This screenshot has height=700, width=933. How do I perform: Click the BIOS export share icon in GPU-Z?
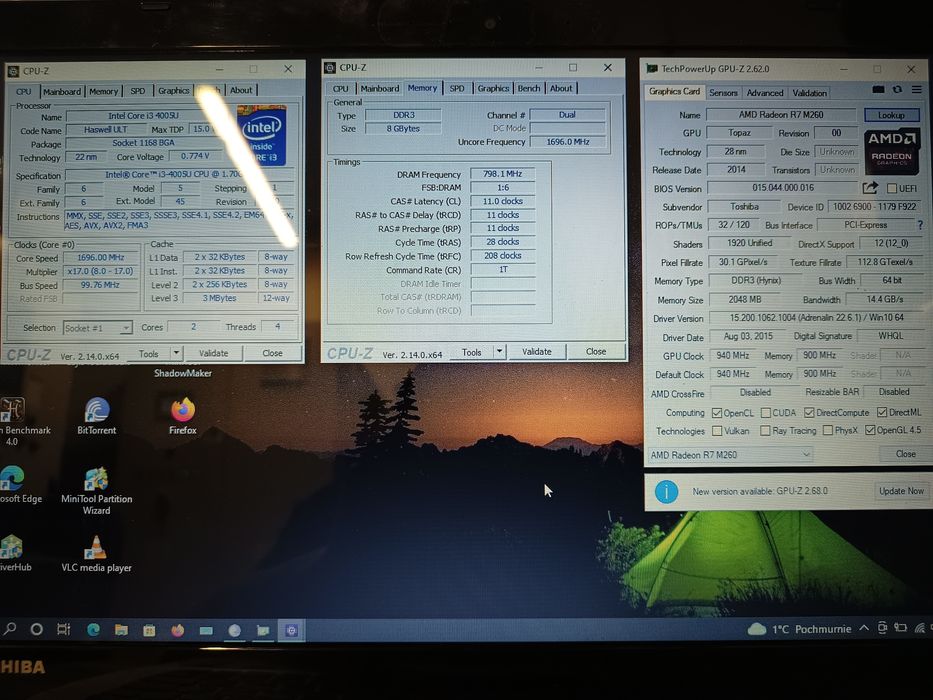tap(870, 188)
